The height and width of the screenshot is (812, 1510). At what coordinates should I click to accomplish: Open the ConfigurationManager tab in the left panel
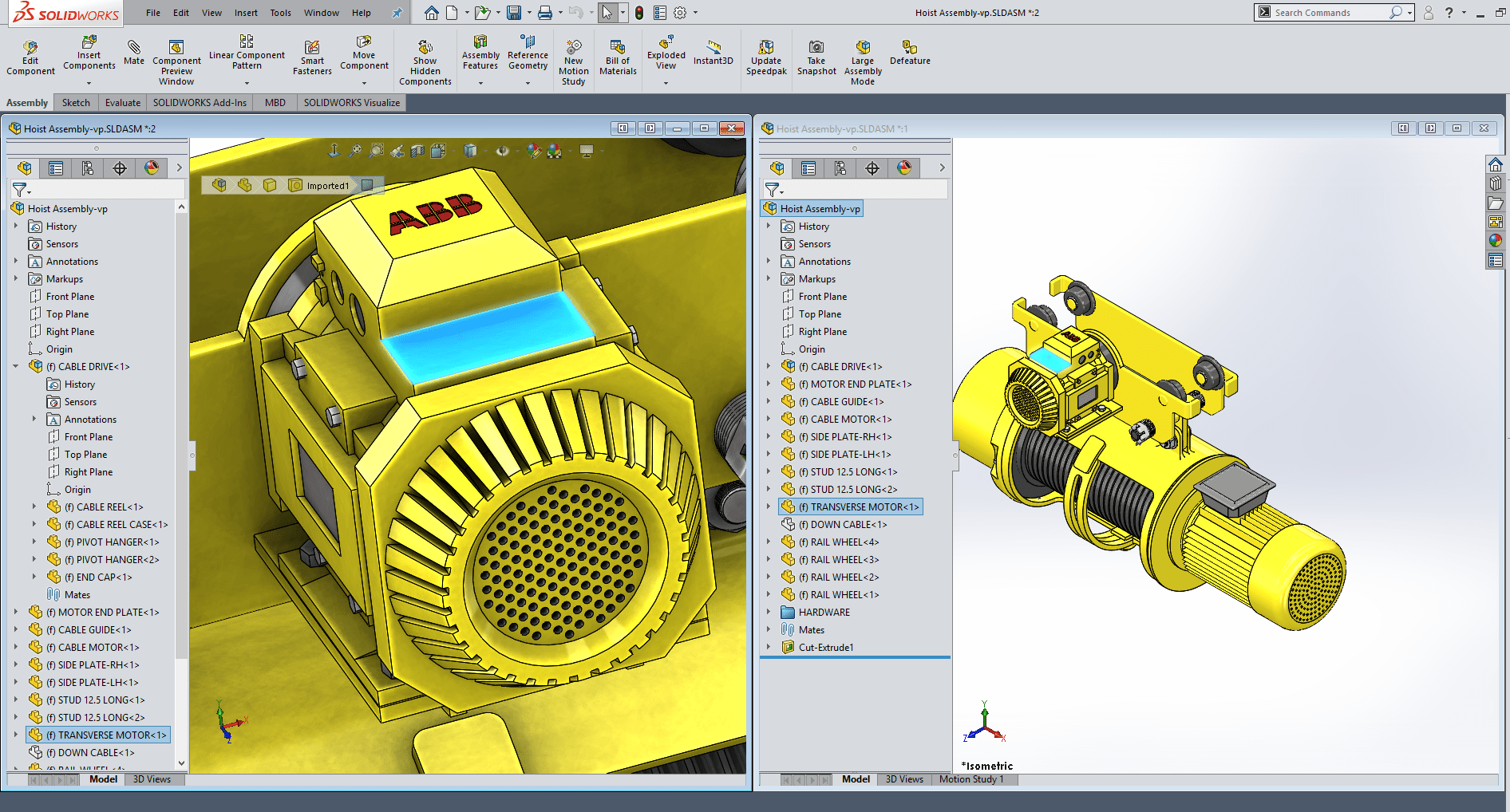pos(88,168)
